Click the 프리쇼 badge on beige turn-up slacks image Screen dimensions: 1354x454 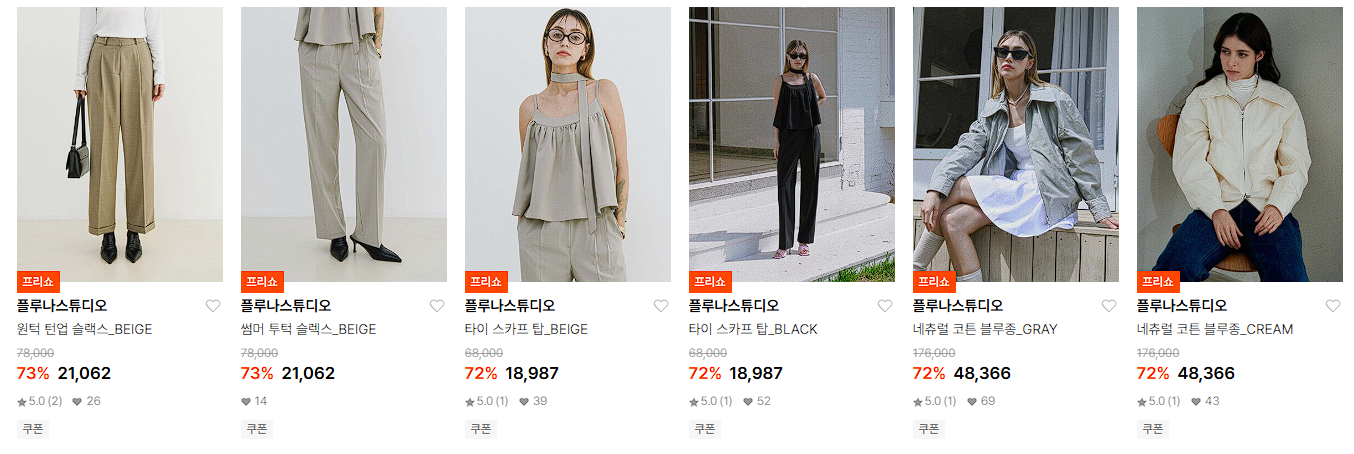pos(38,282)
